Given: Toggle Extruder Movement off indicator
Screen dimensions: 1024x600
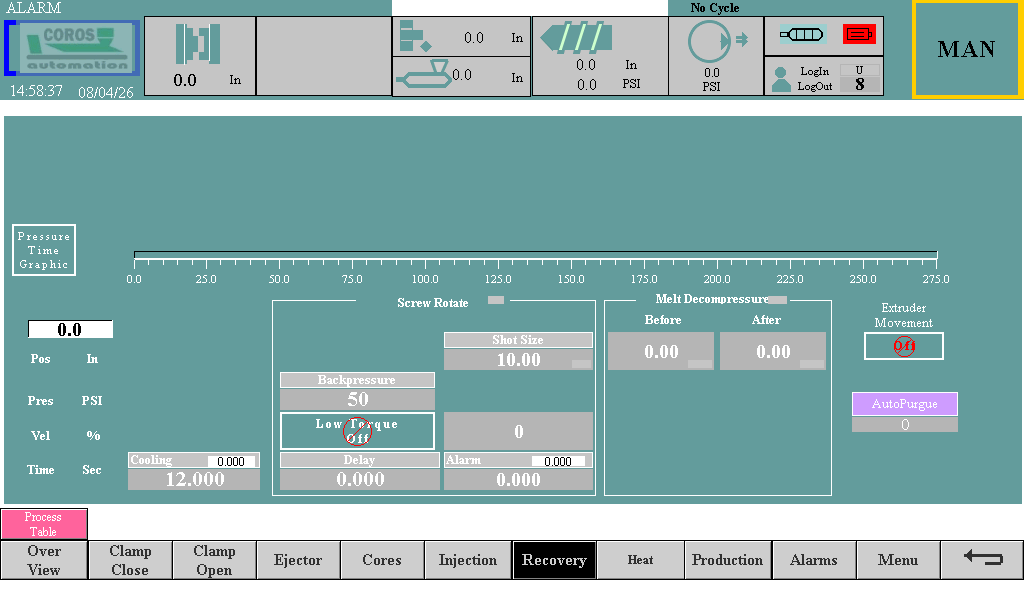Looking at the screenshot, I should (904, 346).
